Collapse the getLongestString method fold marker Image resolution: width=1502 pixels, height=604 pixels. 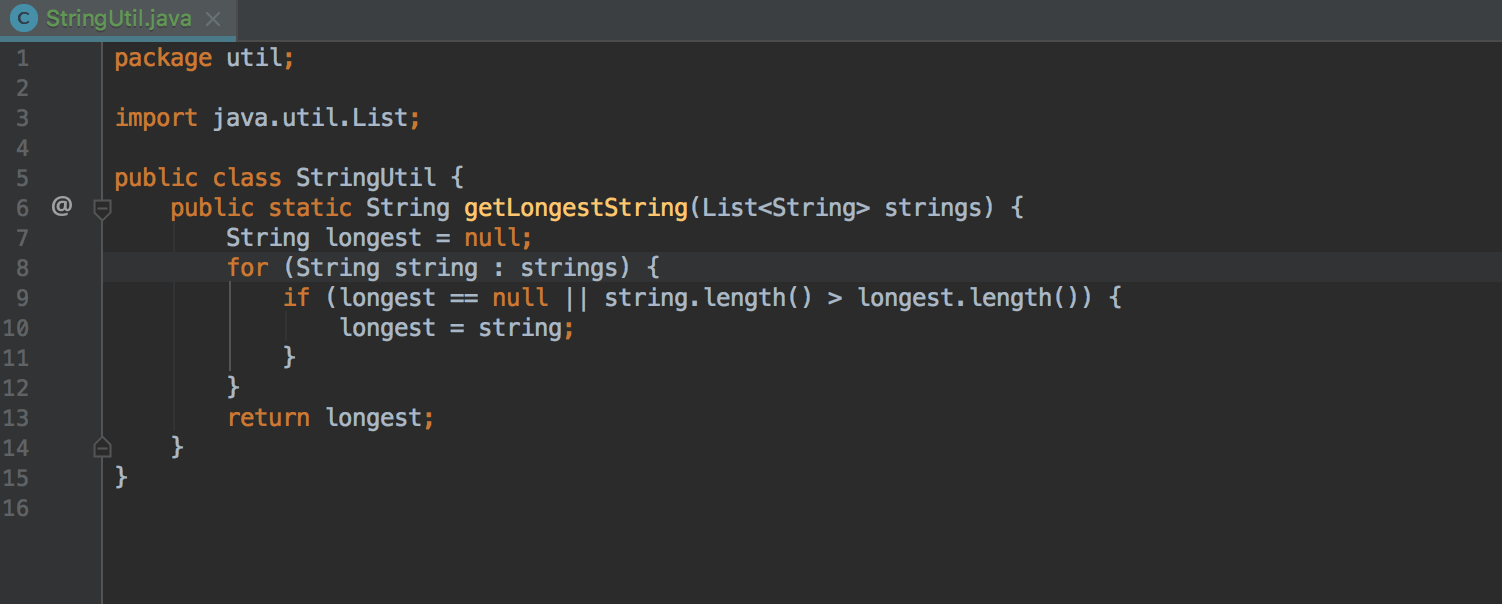pos(102,208)
